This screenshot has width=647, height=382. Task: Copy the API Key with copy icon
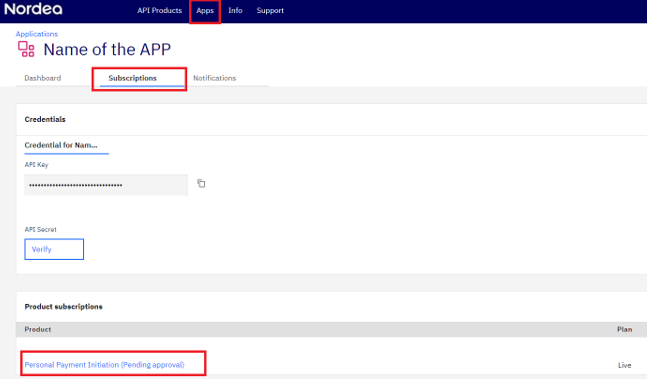click(201, 183)
